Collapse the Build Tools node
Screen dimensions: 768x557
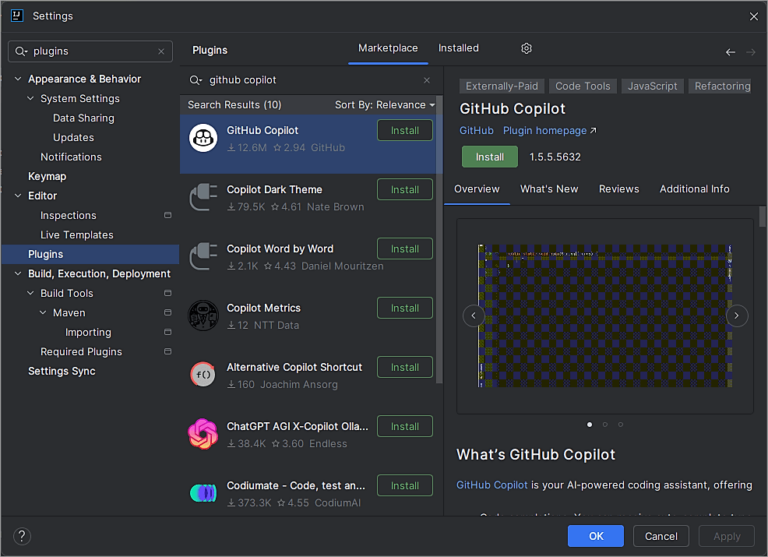coord(30,293)
